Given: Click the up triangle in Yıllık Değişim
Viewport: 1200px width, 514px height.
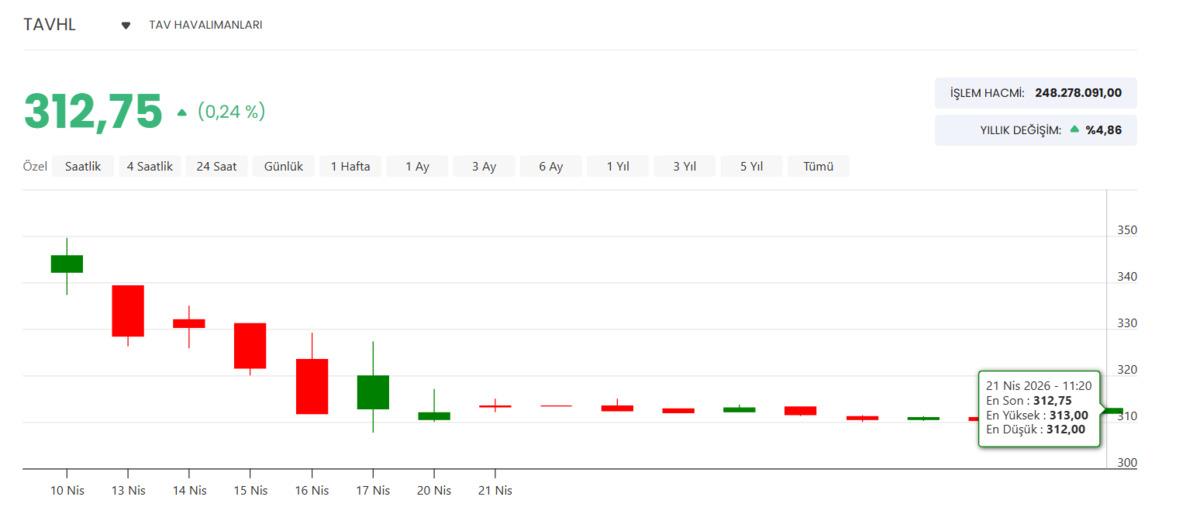Looking at the screenshot, I should [1074, 129].
